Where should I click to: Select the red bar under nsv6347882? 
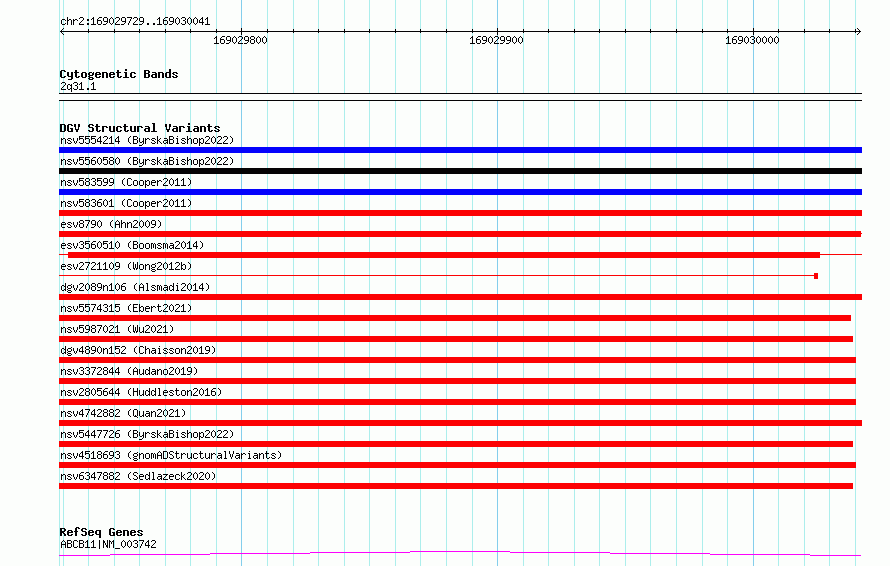[x=456, y=486]
